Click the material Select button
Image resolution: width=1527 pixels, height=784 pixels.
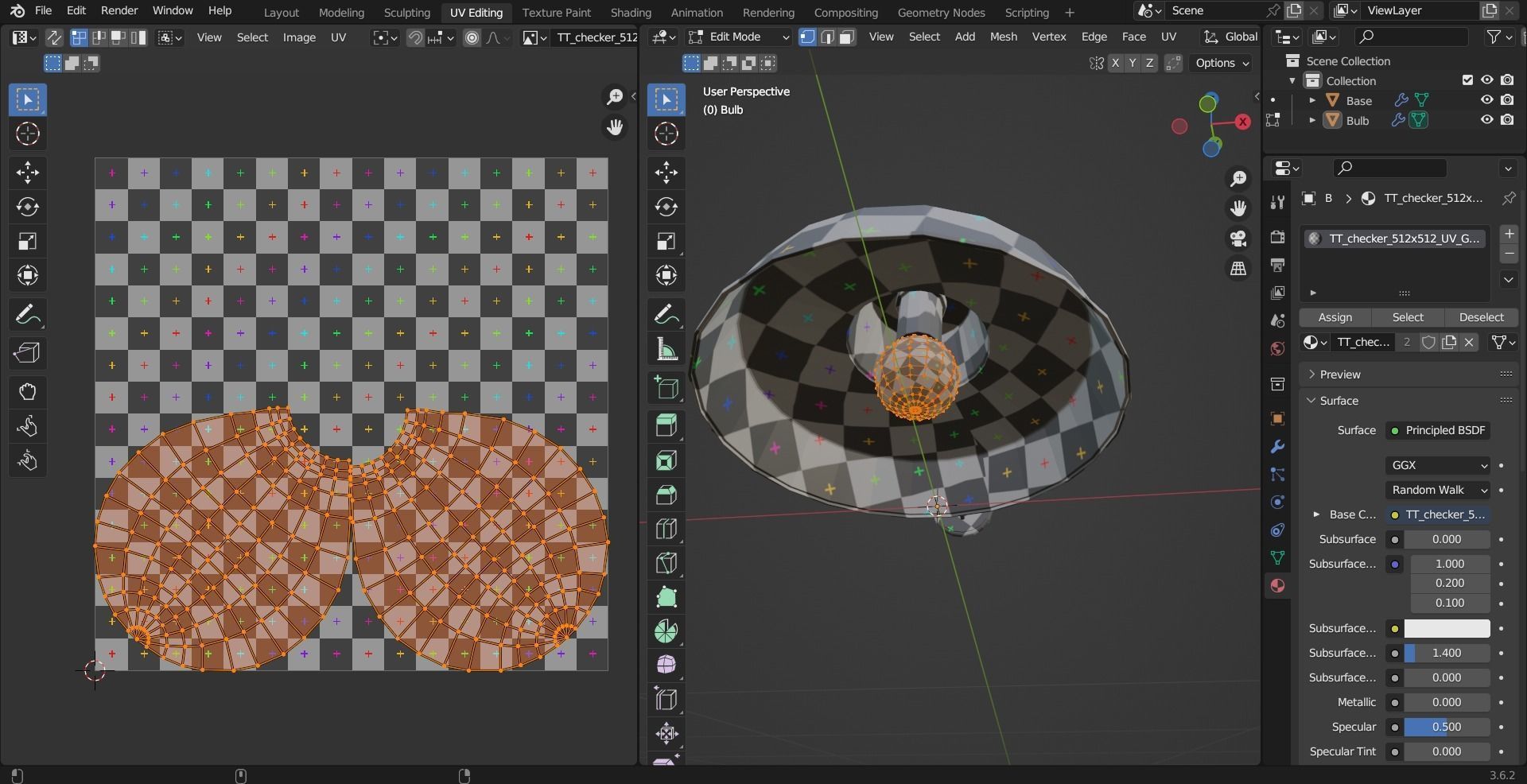tap(1408, 317)
